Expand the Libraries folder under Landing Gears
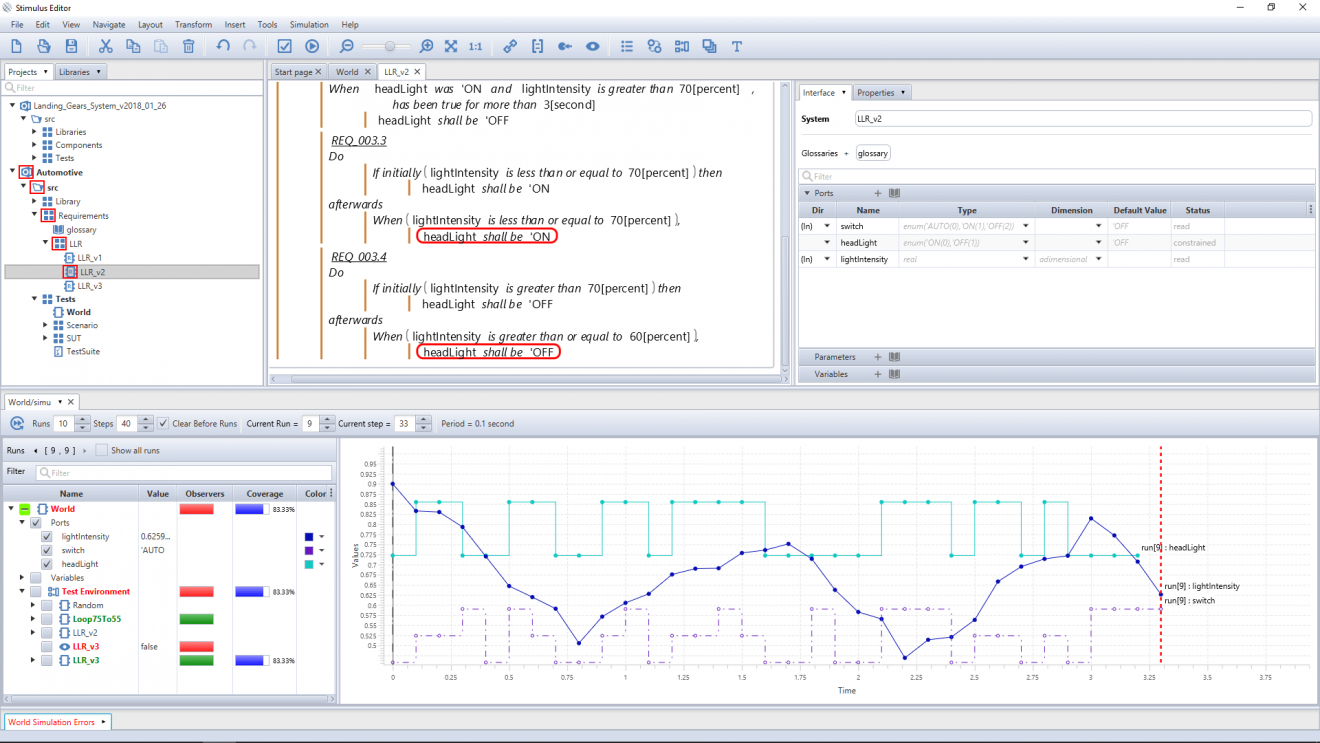The image size is (1320, 743). click(35, 132)
